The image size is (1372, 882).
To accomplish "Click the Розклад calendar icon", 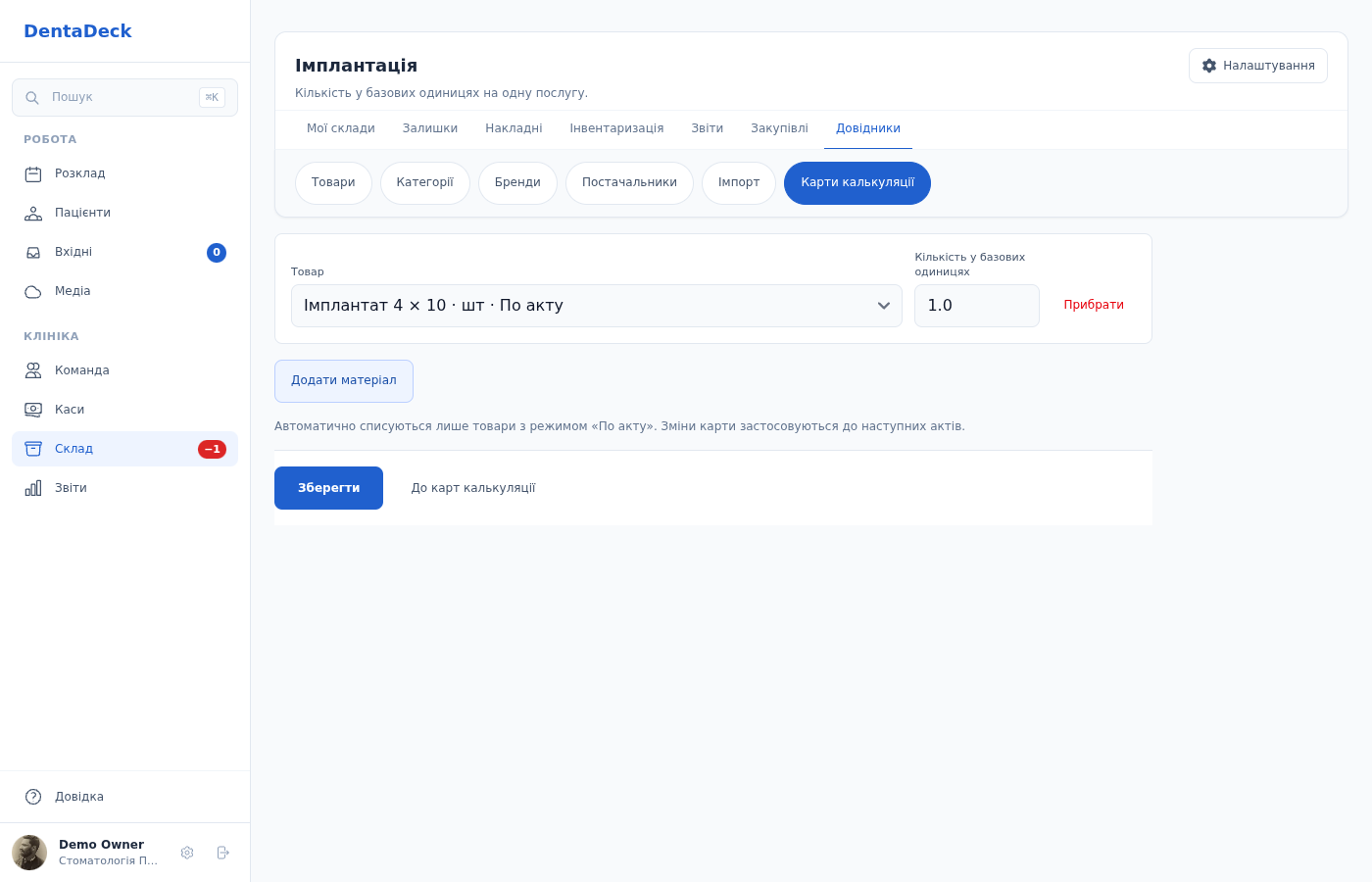I will (33, 174).
